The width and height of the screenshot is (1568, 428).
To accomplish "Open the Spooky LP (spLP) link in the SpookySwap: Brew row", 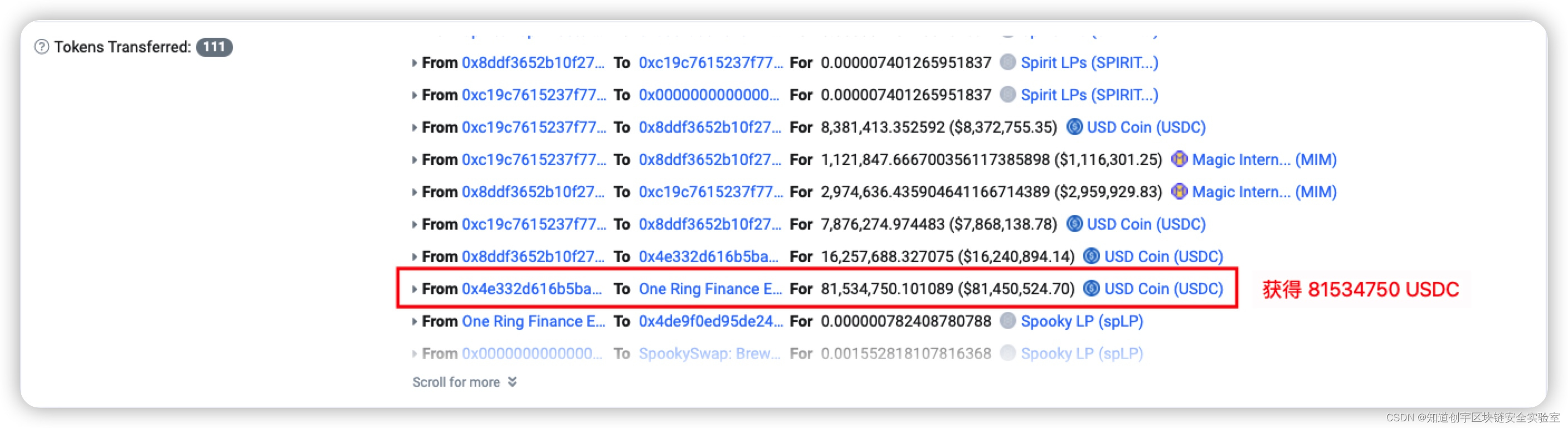I will point(1082,353).
